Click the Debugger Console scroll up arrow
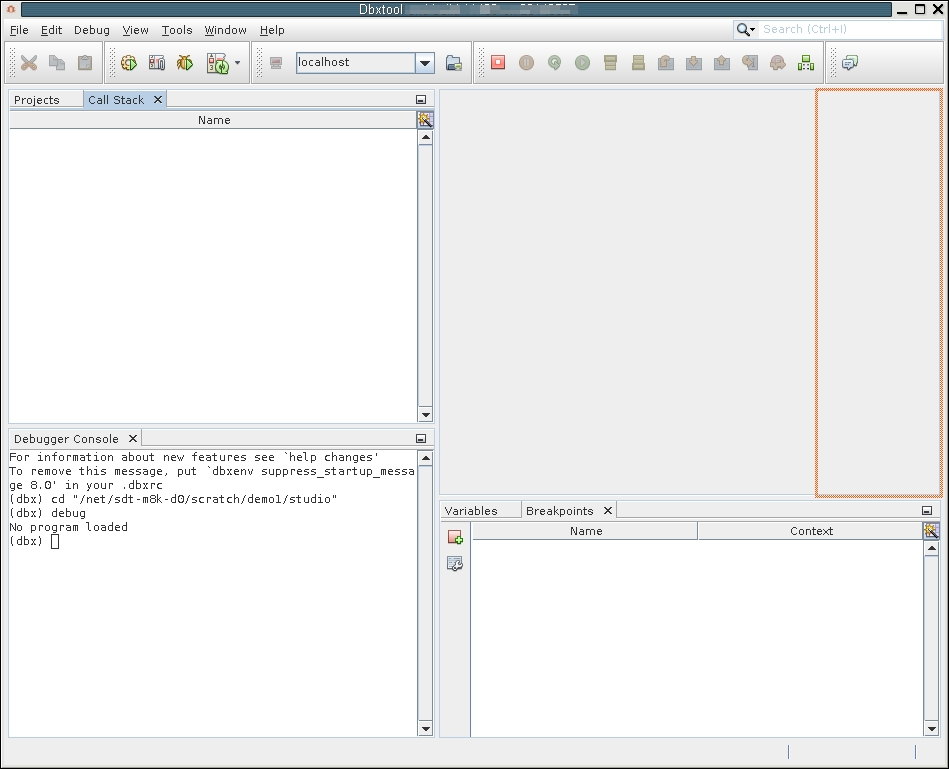The height and width of the screenshot is (769, 949). (425, 458)
